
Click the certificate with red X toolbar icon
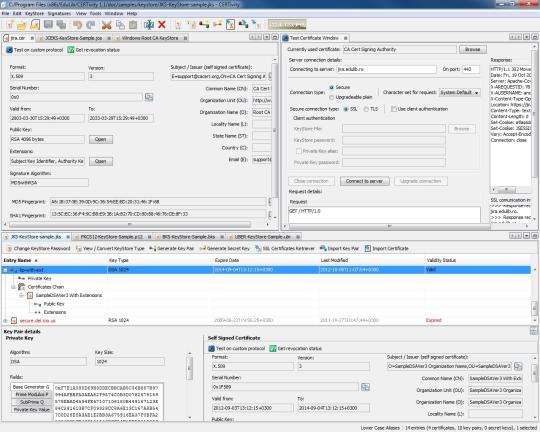click(230, 24)
